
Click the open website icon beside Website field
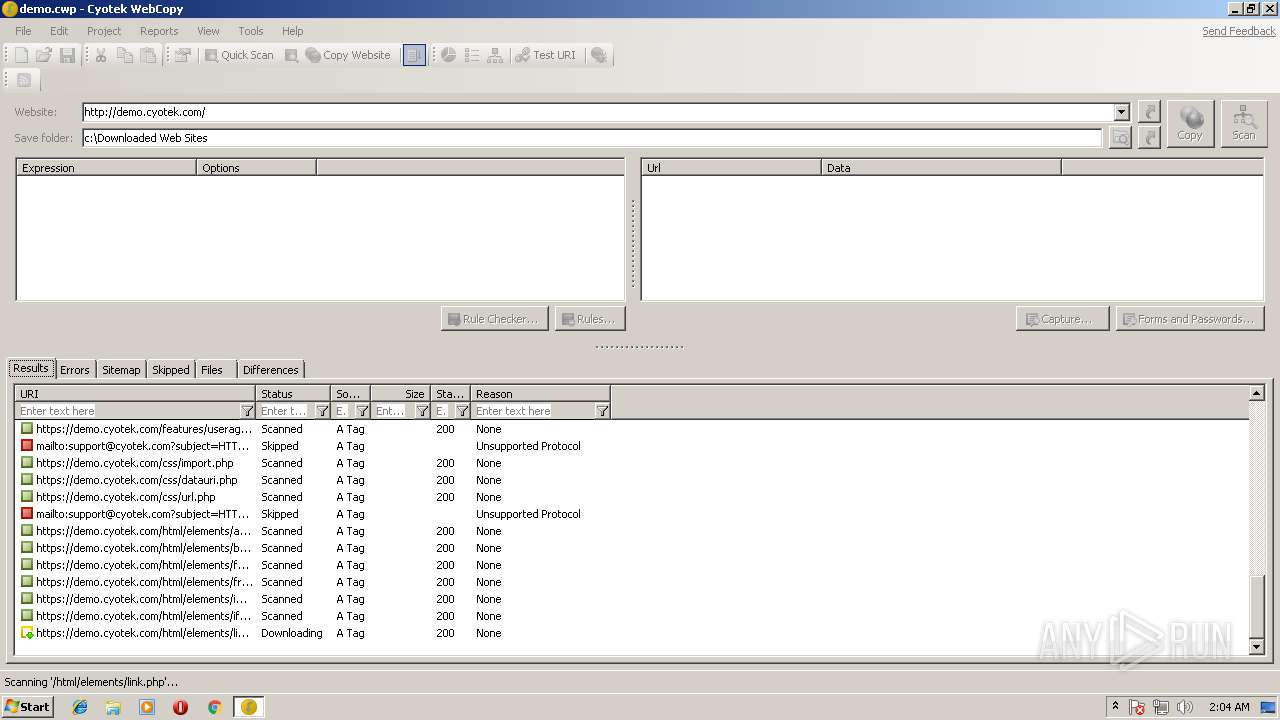[x=1149, y=112]
